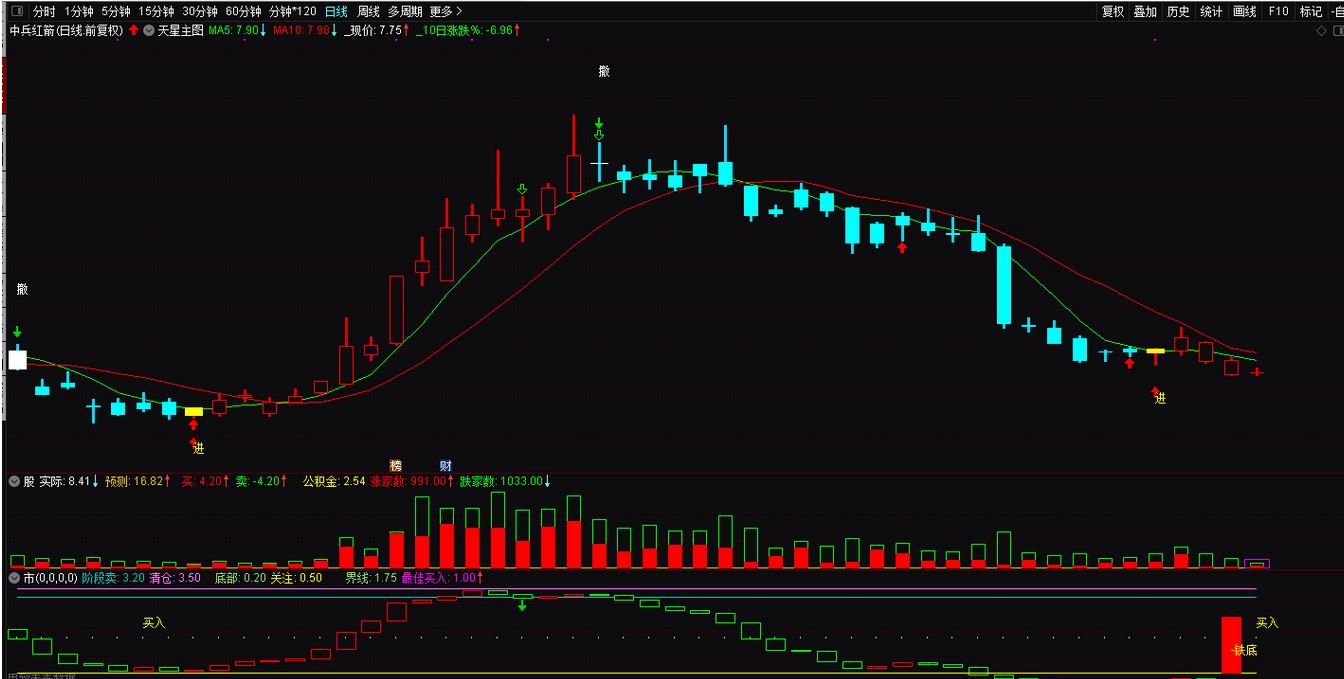
Task: Click the 天星主图 indicator name
Action: tap(181, 31)
